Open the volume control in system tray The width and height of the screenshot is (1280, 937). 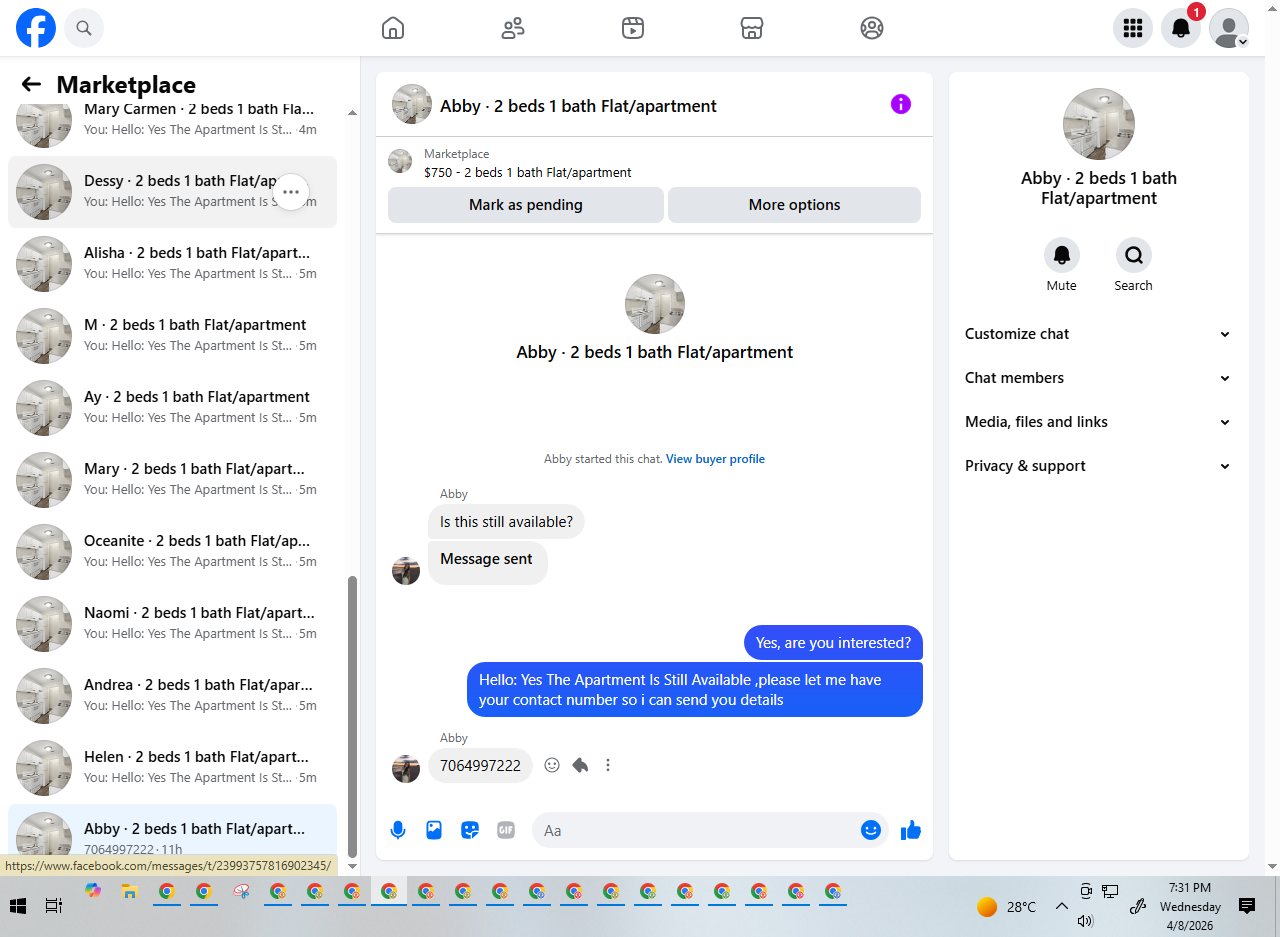click(x=1085, y=921)
